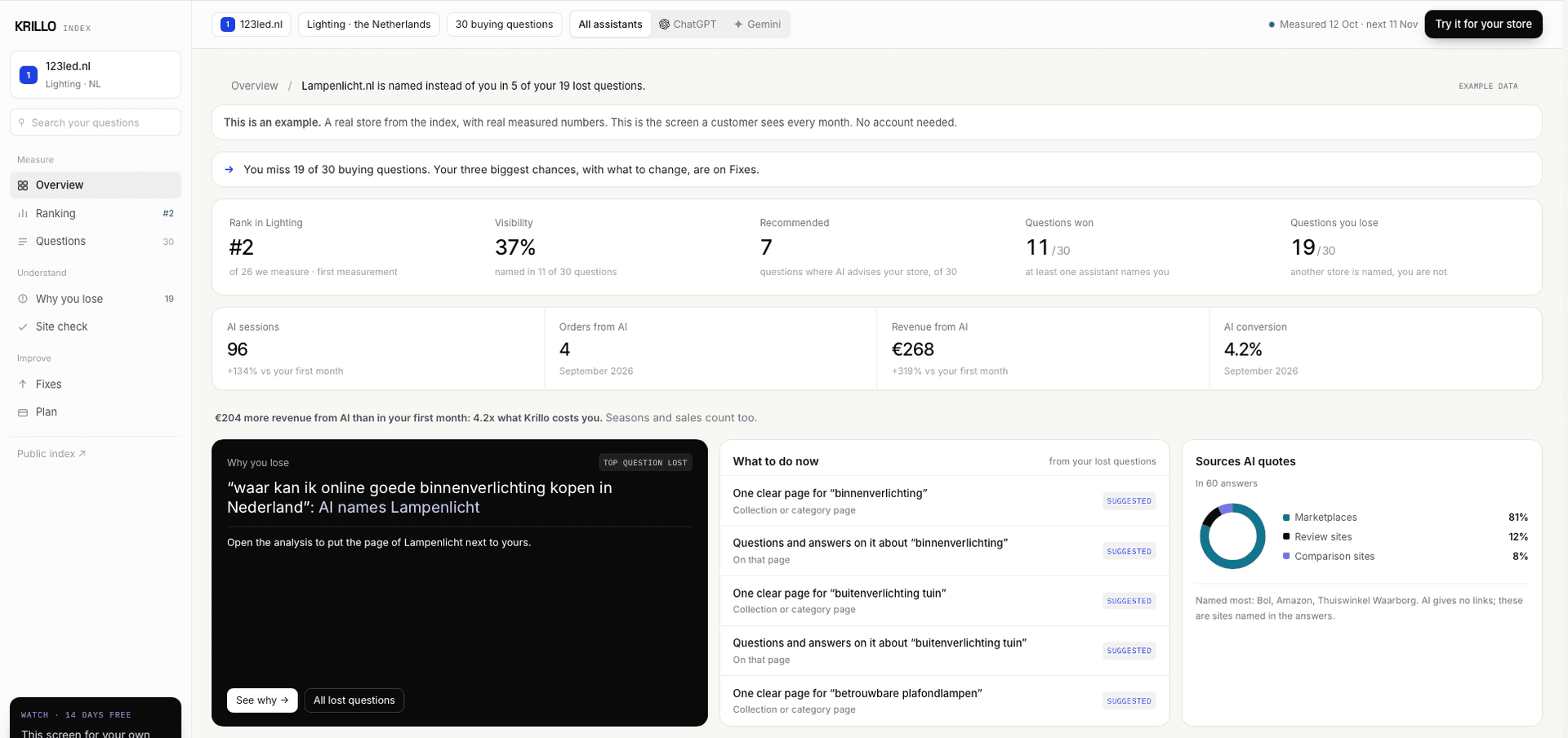Open 'One clear page for "binnenverlichting"' suggestion

[x=944, y=501]
